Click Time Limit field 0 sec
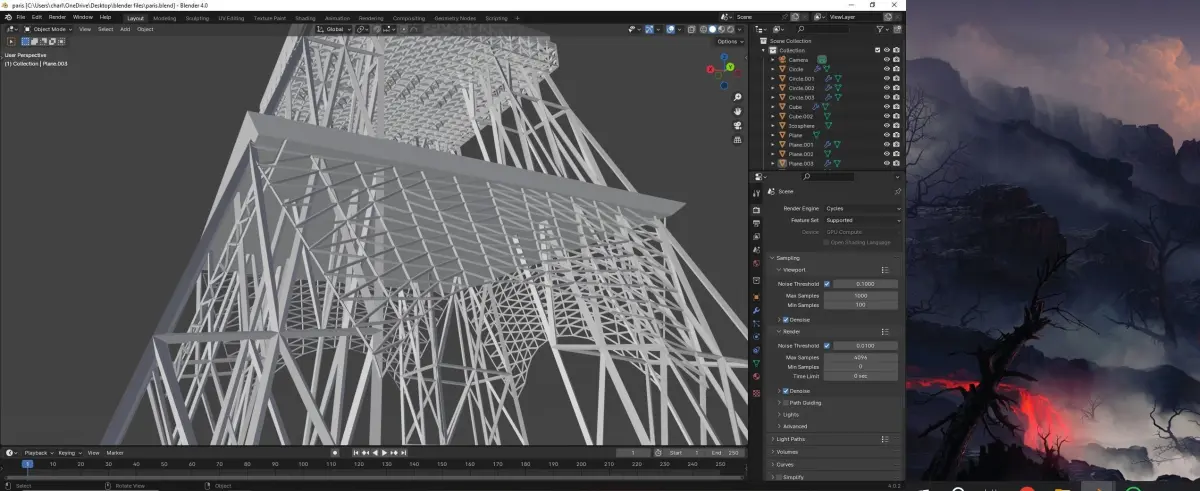 (861, 376)
